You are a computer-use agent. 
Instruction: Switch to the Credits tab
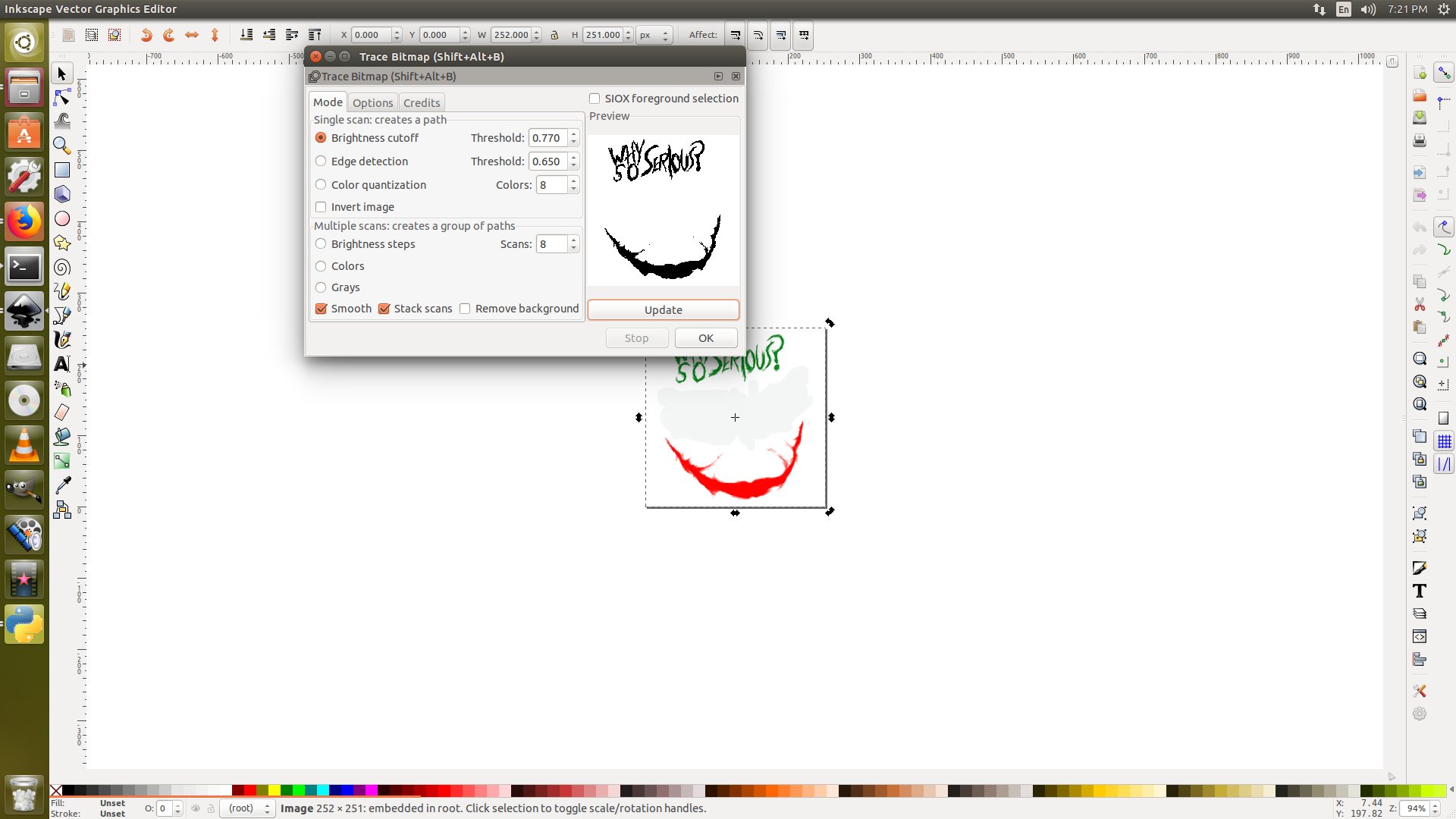(x=421, y=103)
